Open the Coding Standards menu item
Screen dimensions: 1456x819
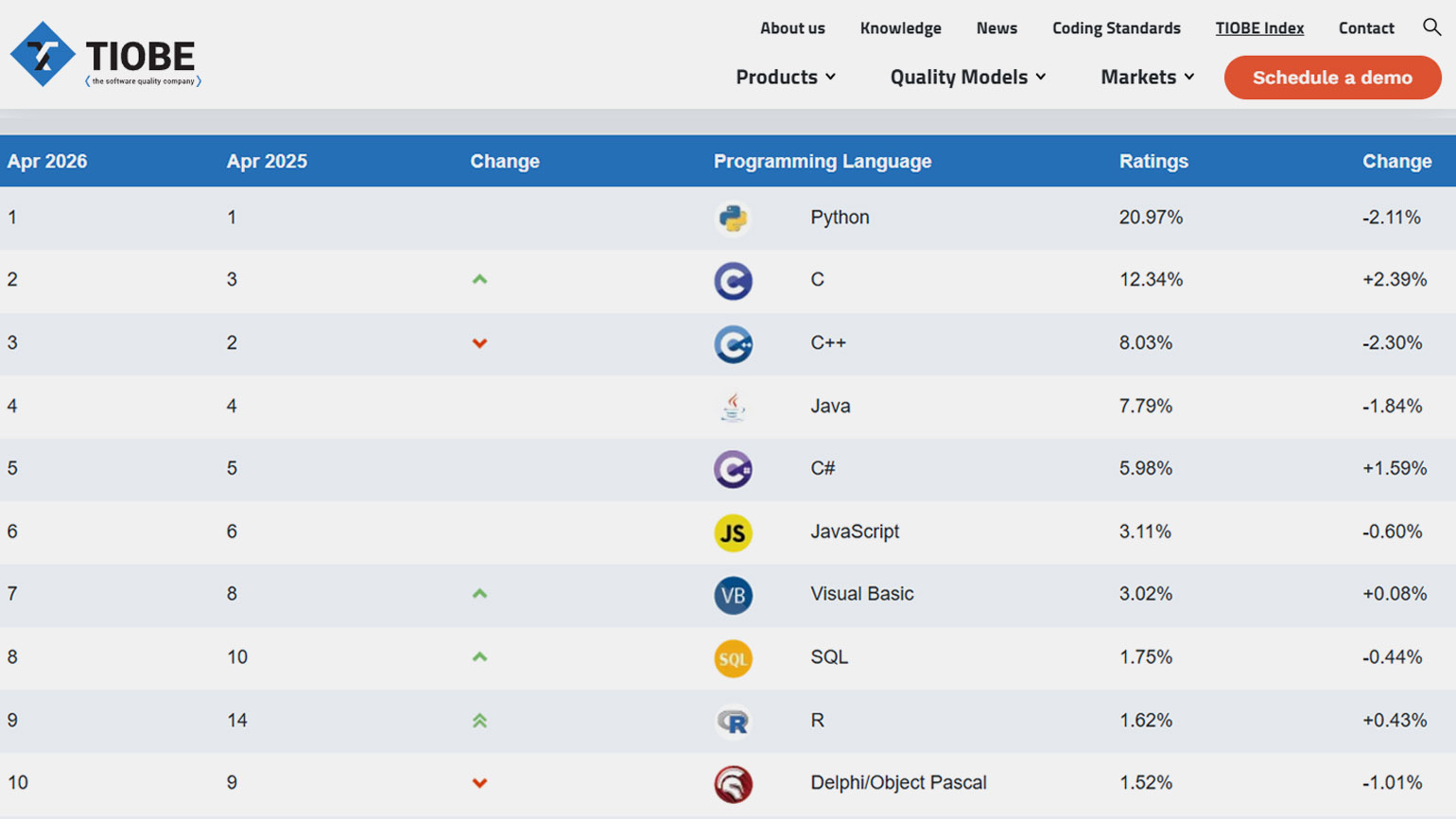pos(1116,28)
